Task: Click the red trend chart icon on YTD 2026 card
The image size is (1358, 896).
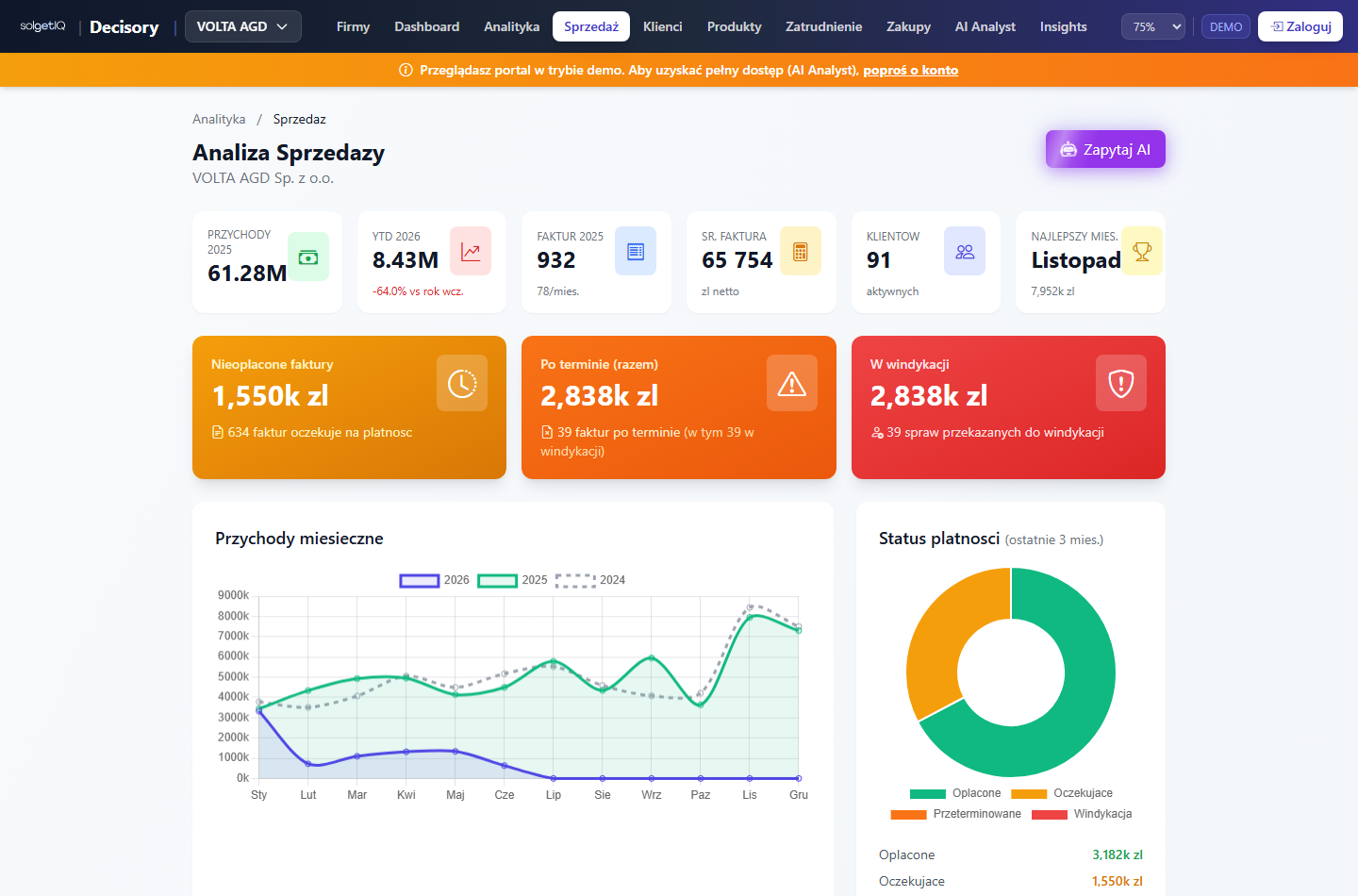Action: click(x=471, y=251)
